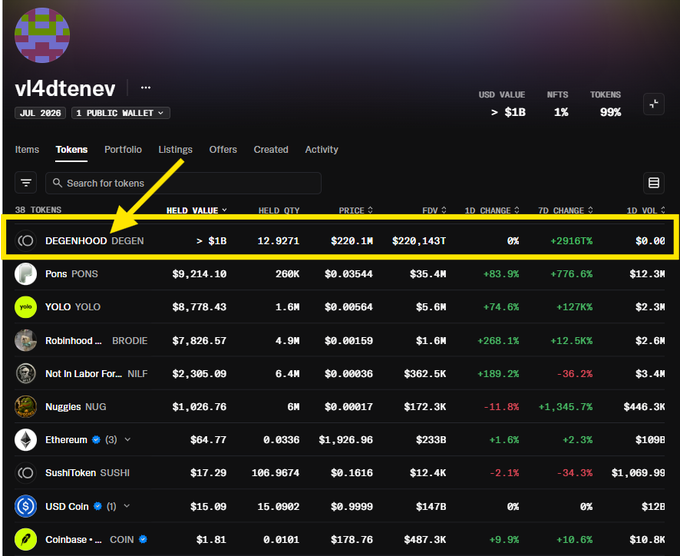This screenshot has width=680, height=556.
Task: Focus the Search for tokens field
Action: [183, 183]
